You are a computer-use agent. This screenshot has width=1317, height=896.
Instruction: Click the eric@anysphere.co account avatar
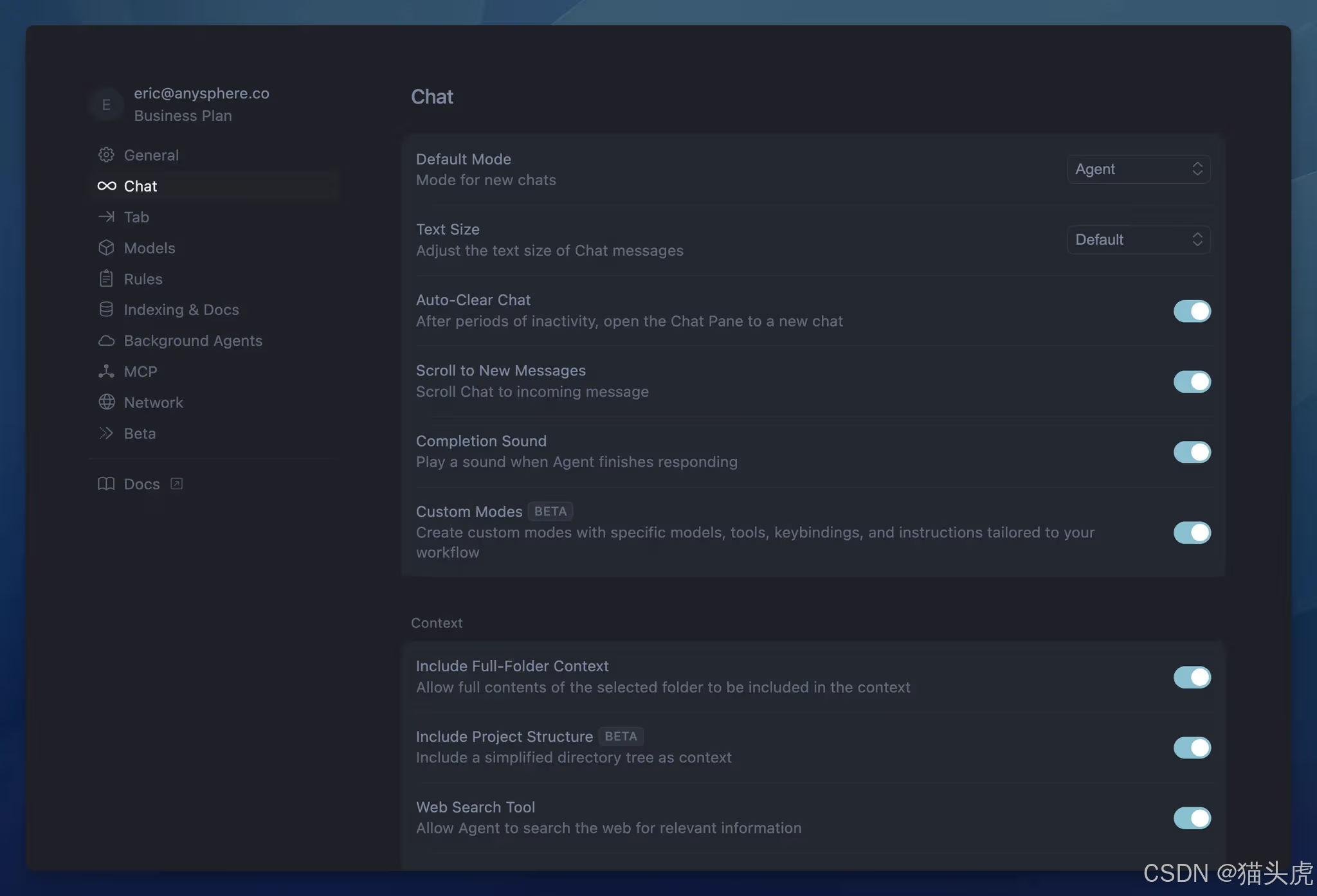(x=106, y=104)
